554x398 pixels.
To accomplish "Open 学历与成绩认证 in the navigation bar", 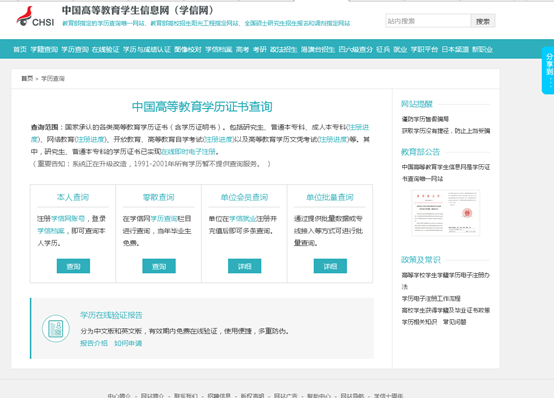I will click(147, 49).
